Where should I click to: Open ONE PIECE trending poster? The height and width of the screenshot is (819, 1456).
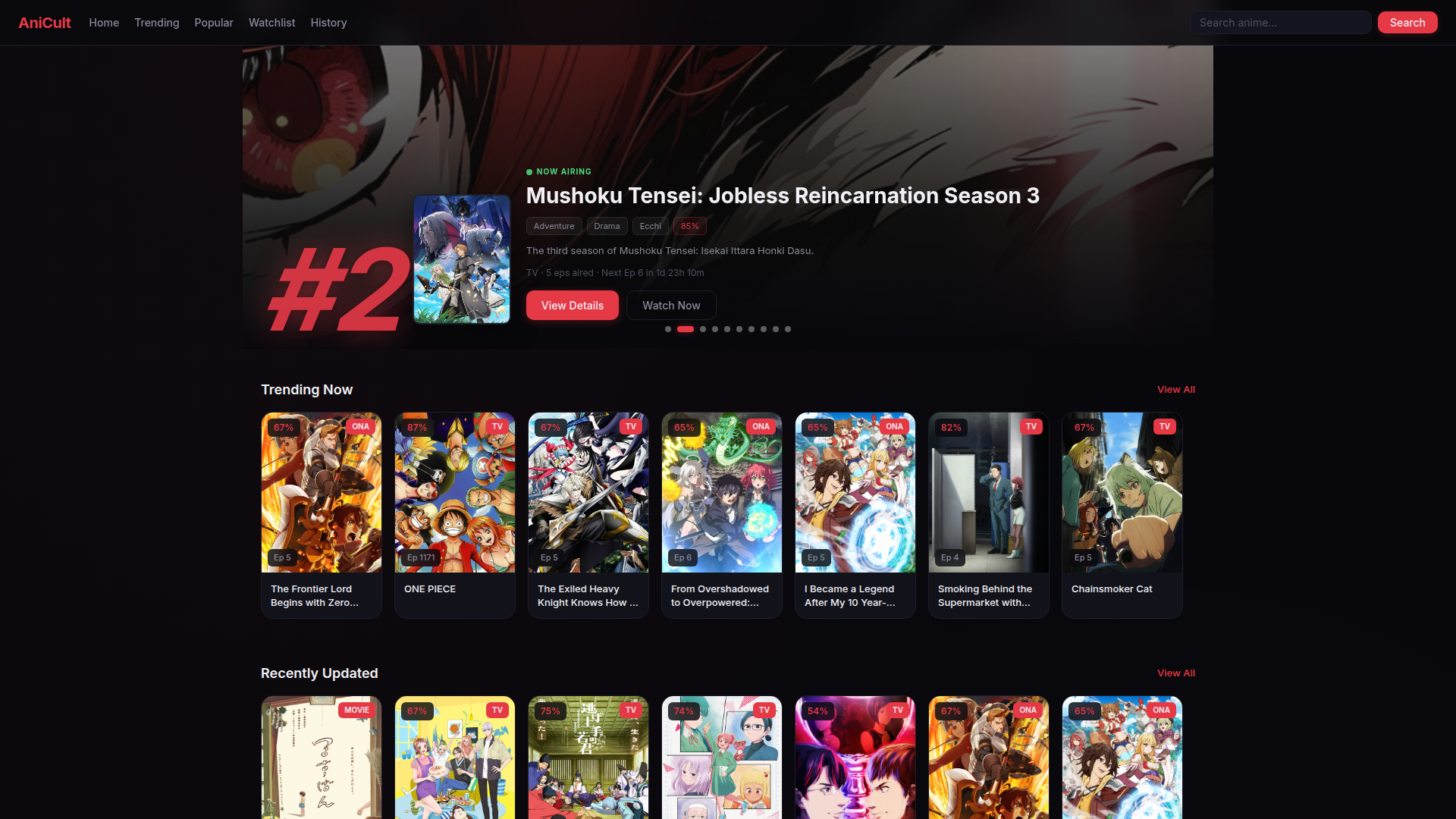click(455, 493)
